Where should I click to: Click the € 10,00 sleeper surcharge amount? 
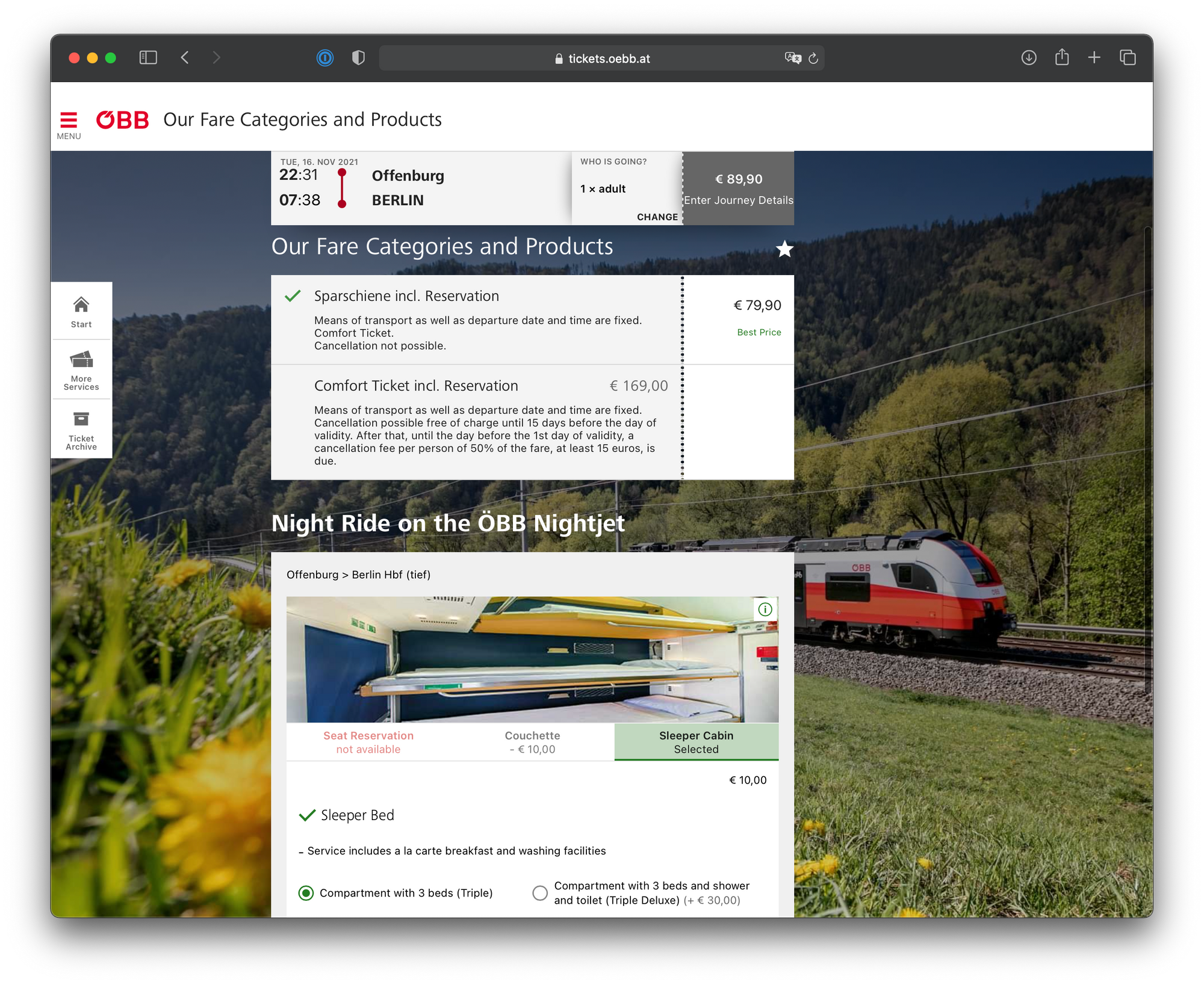(x=748, y=780)
